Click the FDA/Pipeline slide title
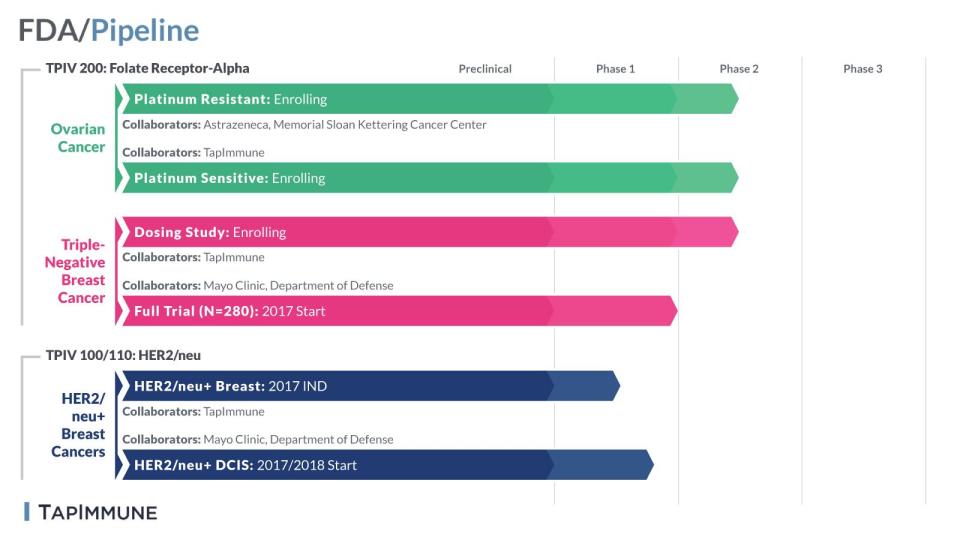This screenshot has width=960, height=540. (x=108, y=30)
